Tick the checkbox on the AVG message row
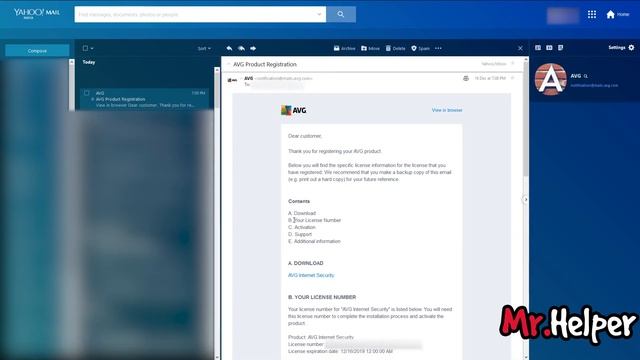Image resolution: width=640 pixels, height=360 pixels. coord(87,93)
